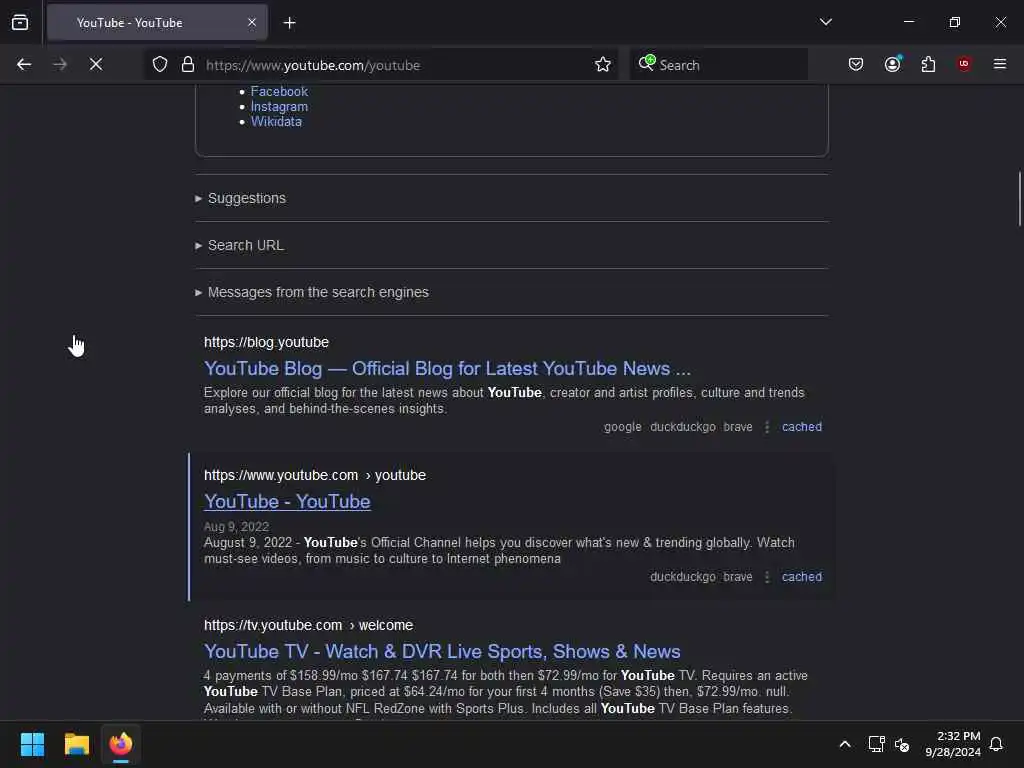Open the Wikidata link
The image size is (1024, 768).
(276, 121)
